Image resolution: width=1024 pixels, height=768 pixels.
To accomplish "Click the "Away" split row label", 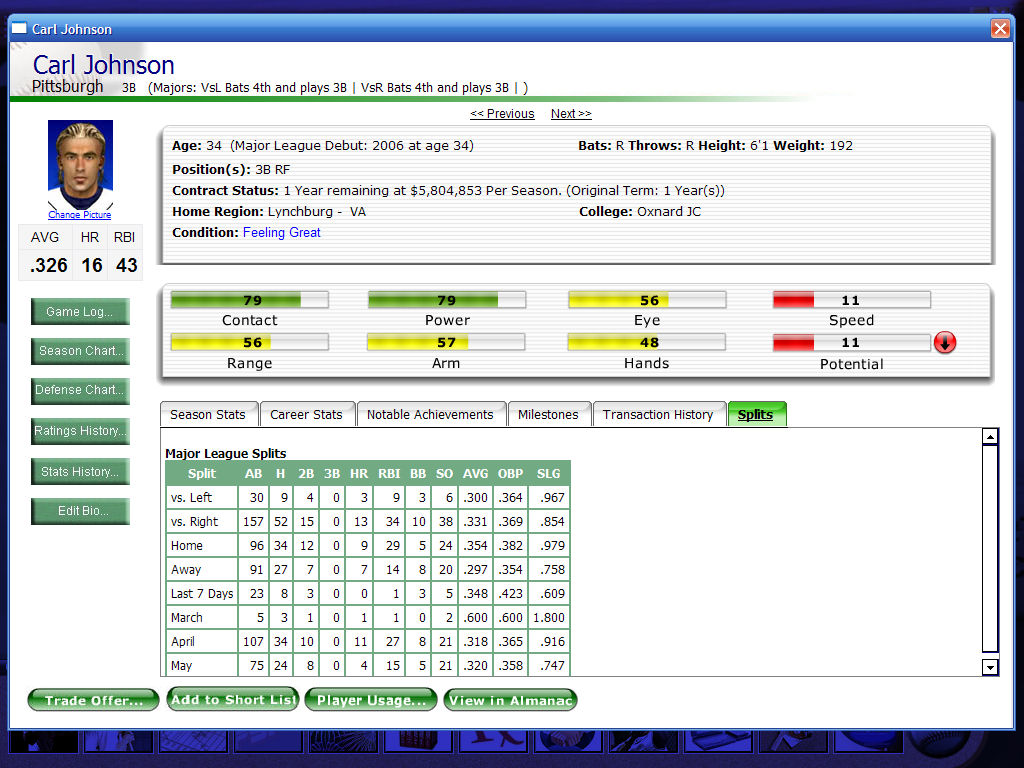I will tap(186, 570).
